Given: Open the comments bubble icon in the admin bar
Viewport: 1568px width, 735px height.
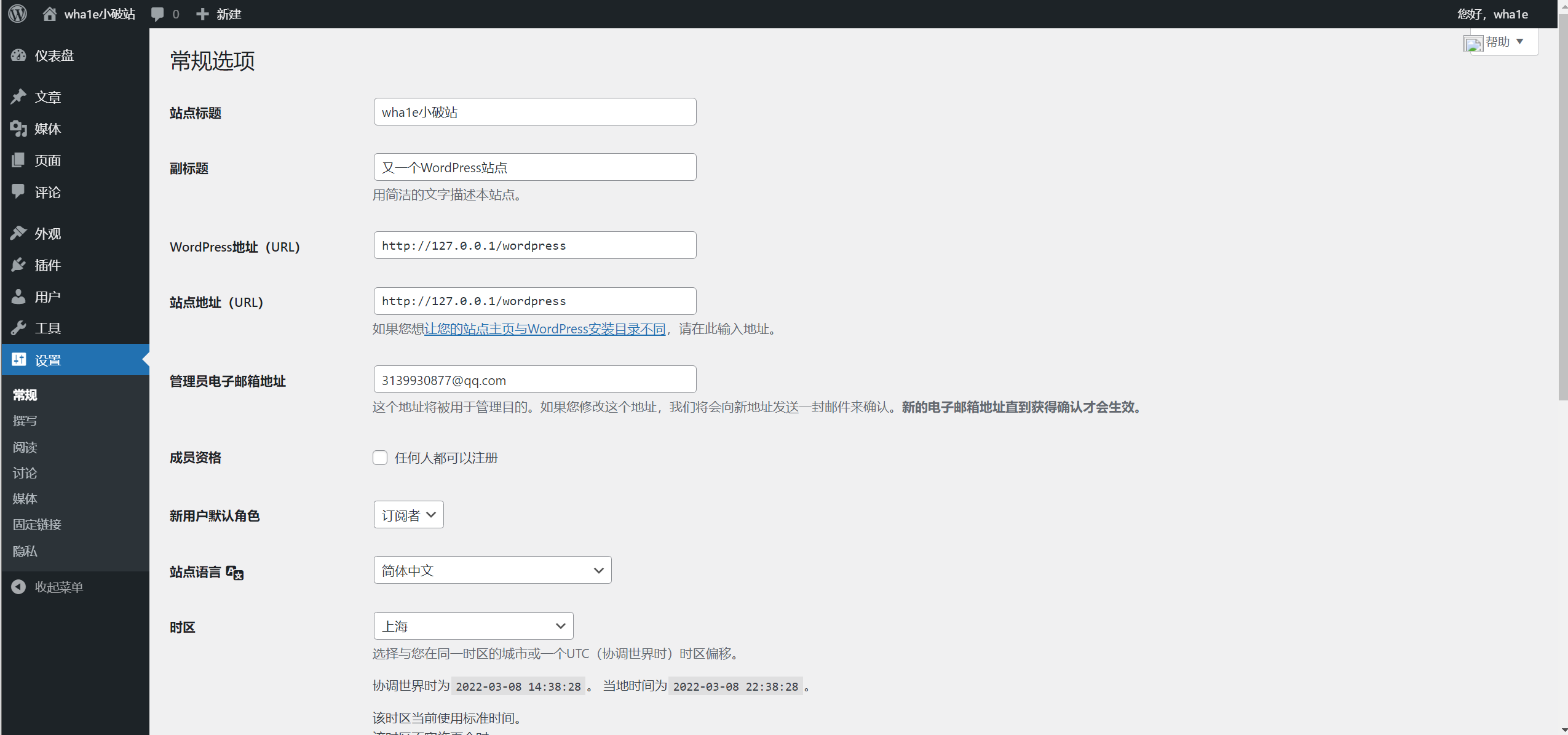Looking at the screenshot, I should tap(158, 14).
